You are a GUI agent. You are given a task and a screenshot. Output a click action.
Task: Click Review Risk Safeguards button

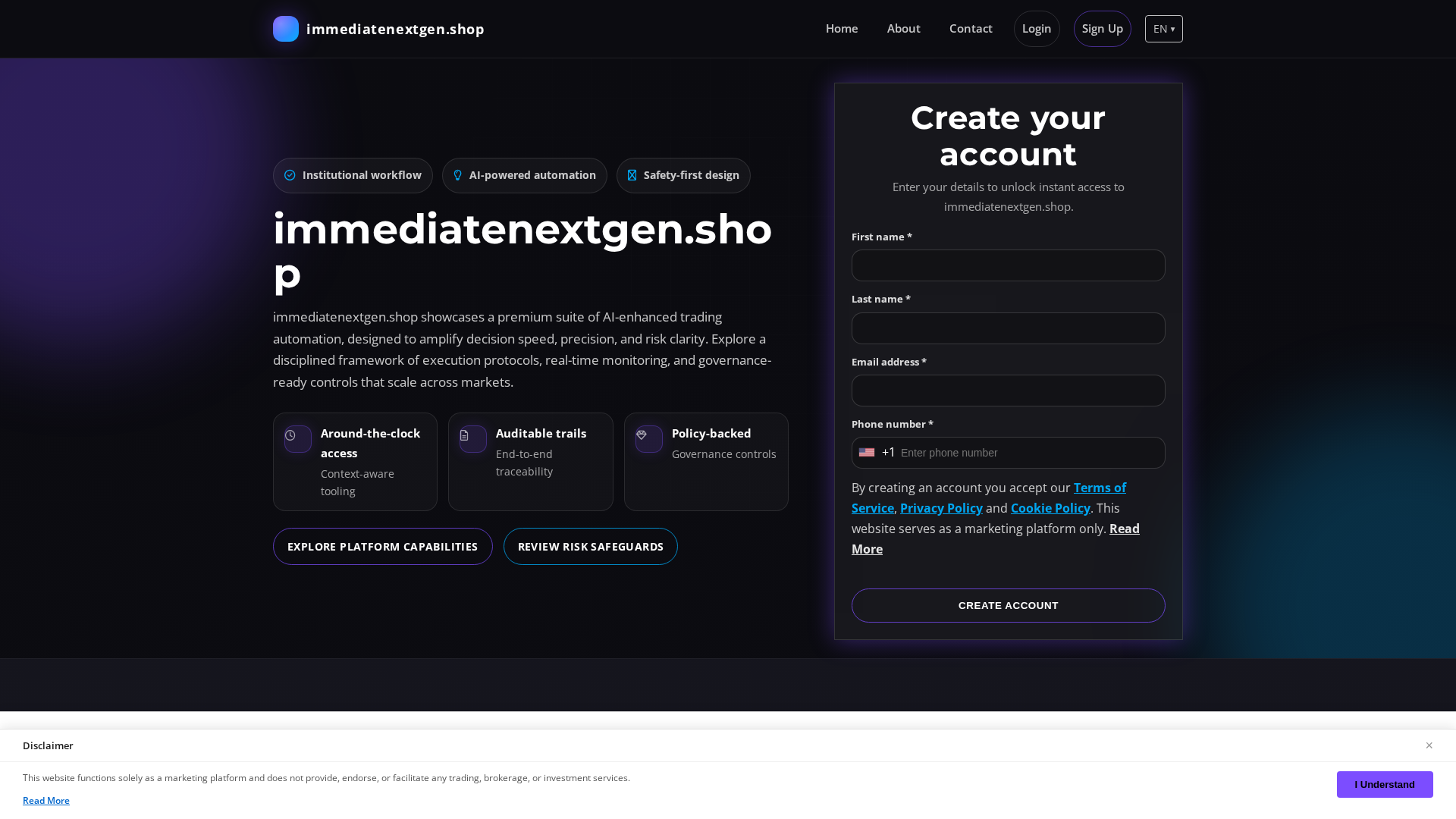(591, 547)
